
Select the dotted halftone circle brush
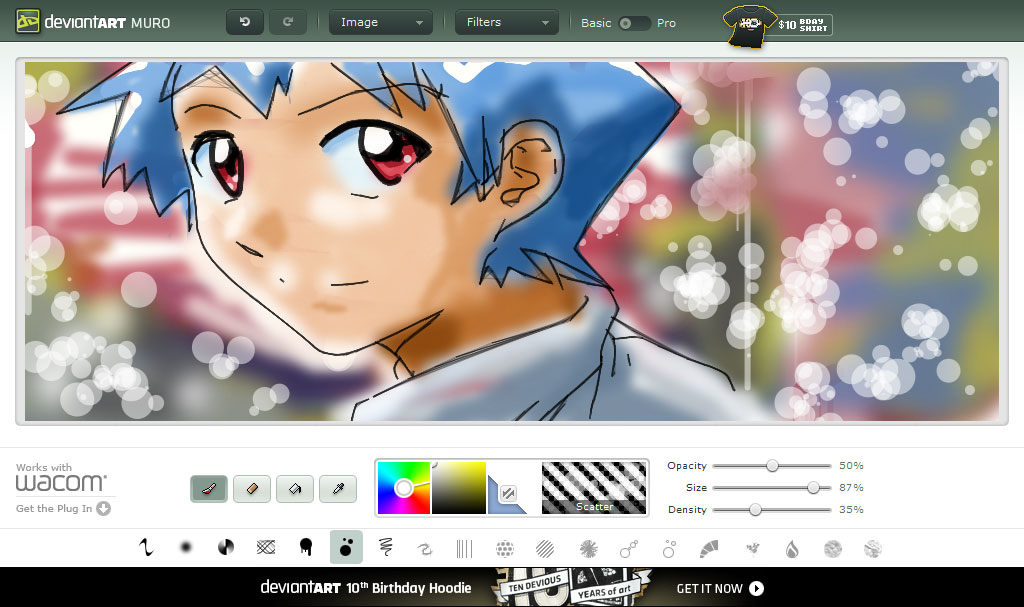click(x=505, y=549)
